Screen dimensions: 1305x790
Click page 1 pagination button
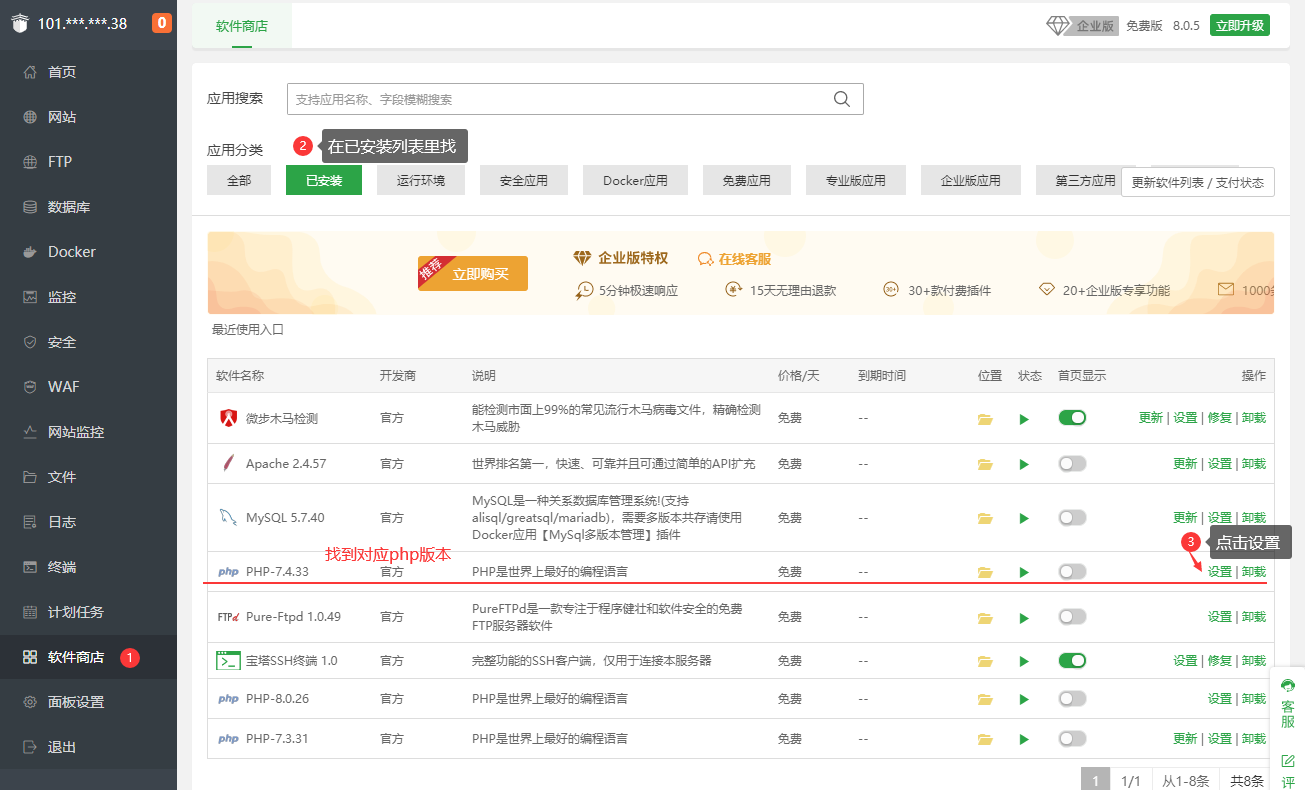(1096, 781)
